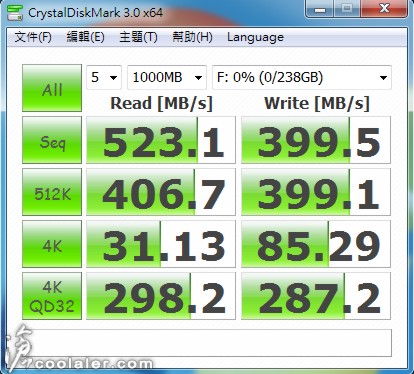Minimize the CrystalDiskMark window

click(x=319, y=9)
